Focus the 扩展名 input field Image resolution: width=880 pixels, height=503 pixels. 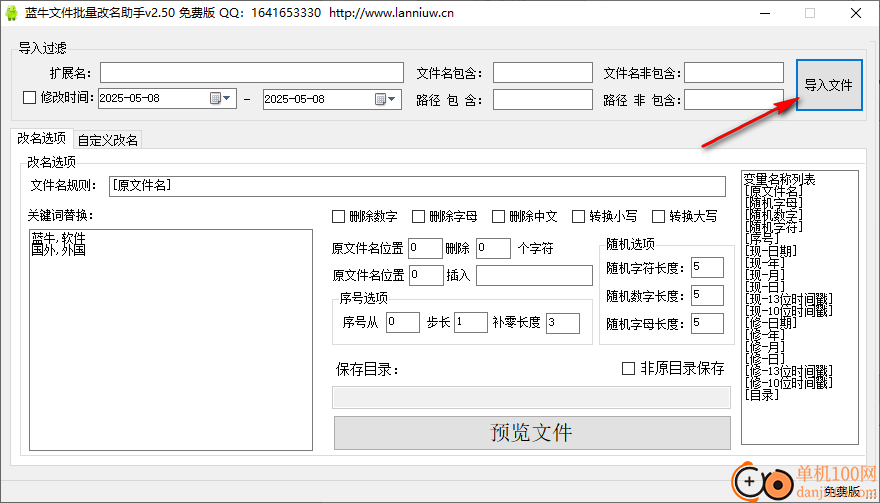click(x=252, y=72)
